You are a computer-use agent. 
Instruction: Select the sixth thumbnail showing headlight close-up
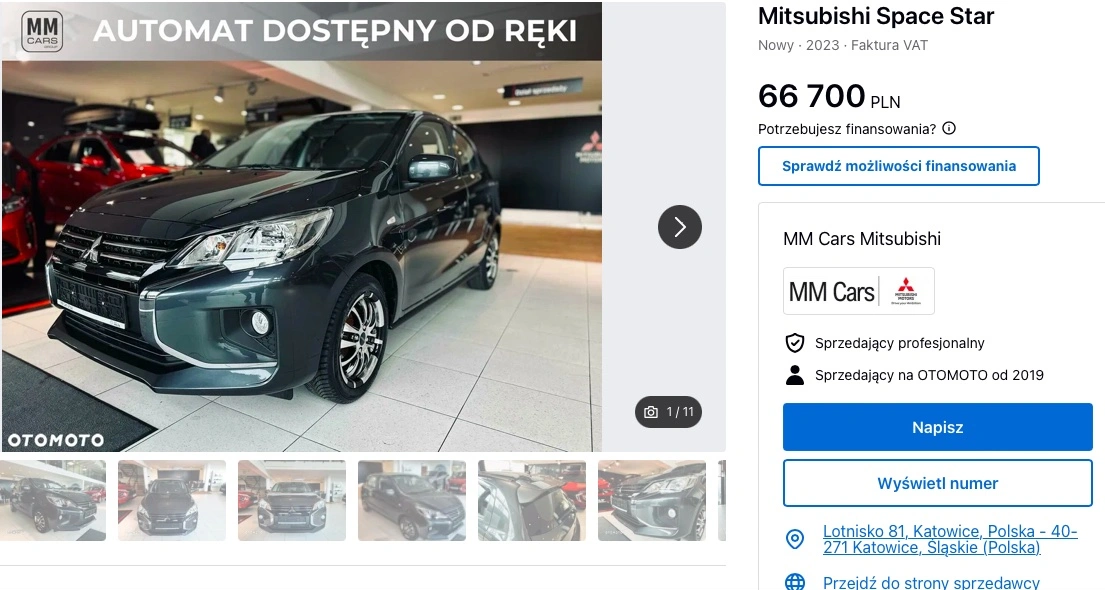point(652,500)
